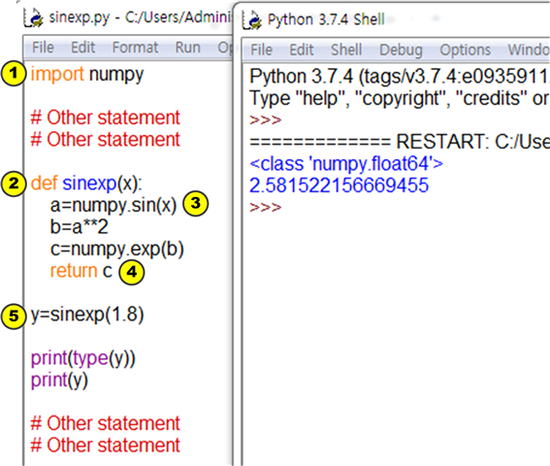Click the Python icon in Shell title bar

252,20
